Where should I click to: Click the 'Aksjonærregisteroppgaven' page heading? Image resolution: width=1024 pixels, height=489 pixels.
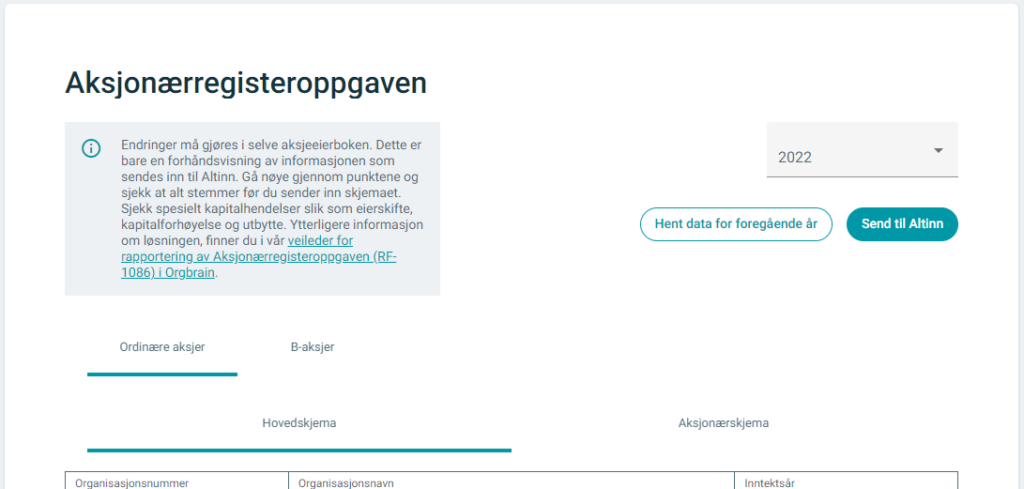pyautogui.click(x=246, y=84)
